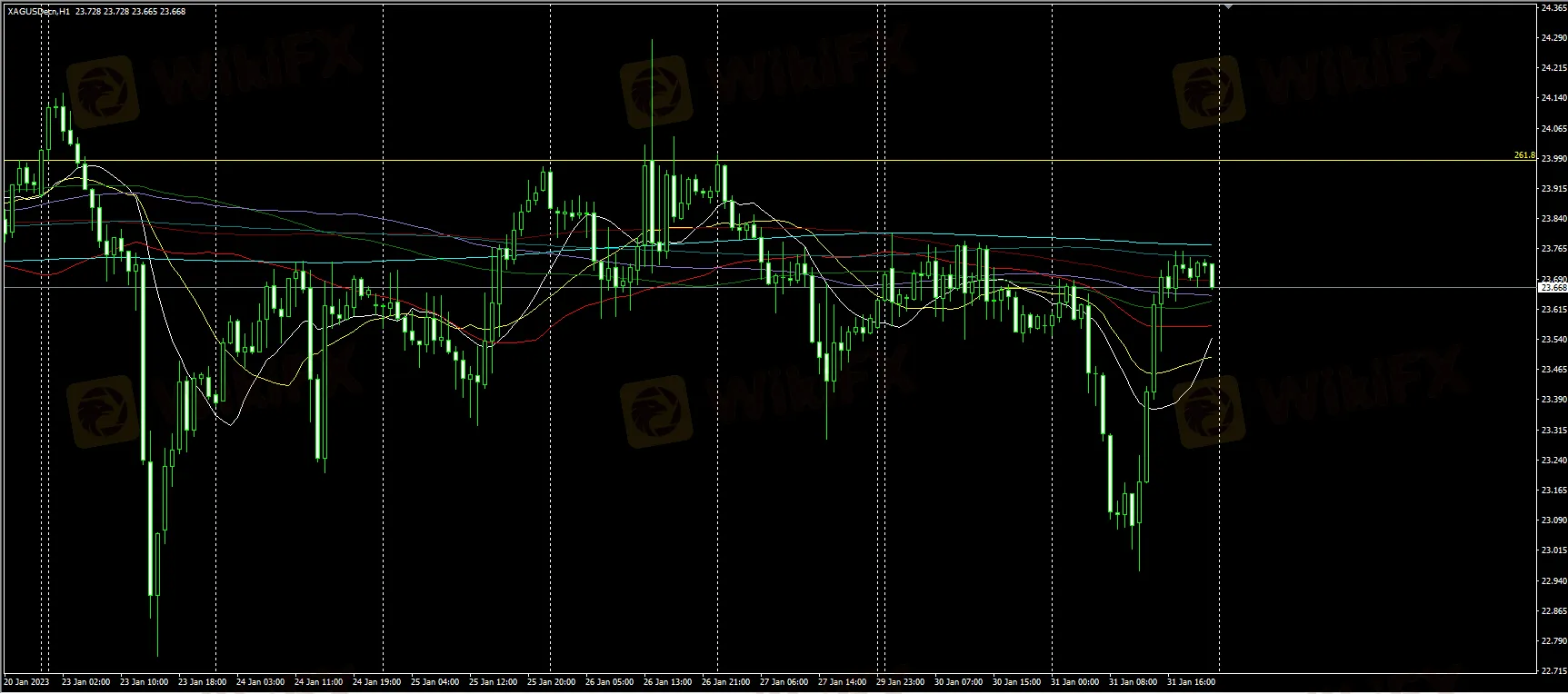
Task: Click the current price tag 23.668
Action: point(1552,288)
